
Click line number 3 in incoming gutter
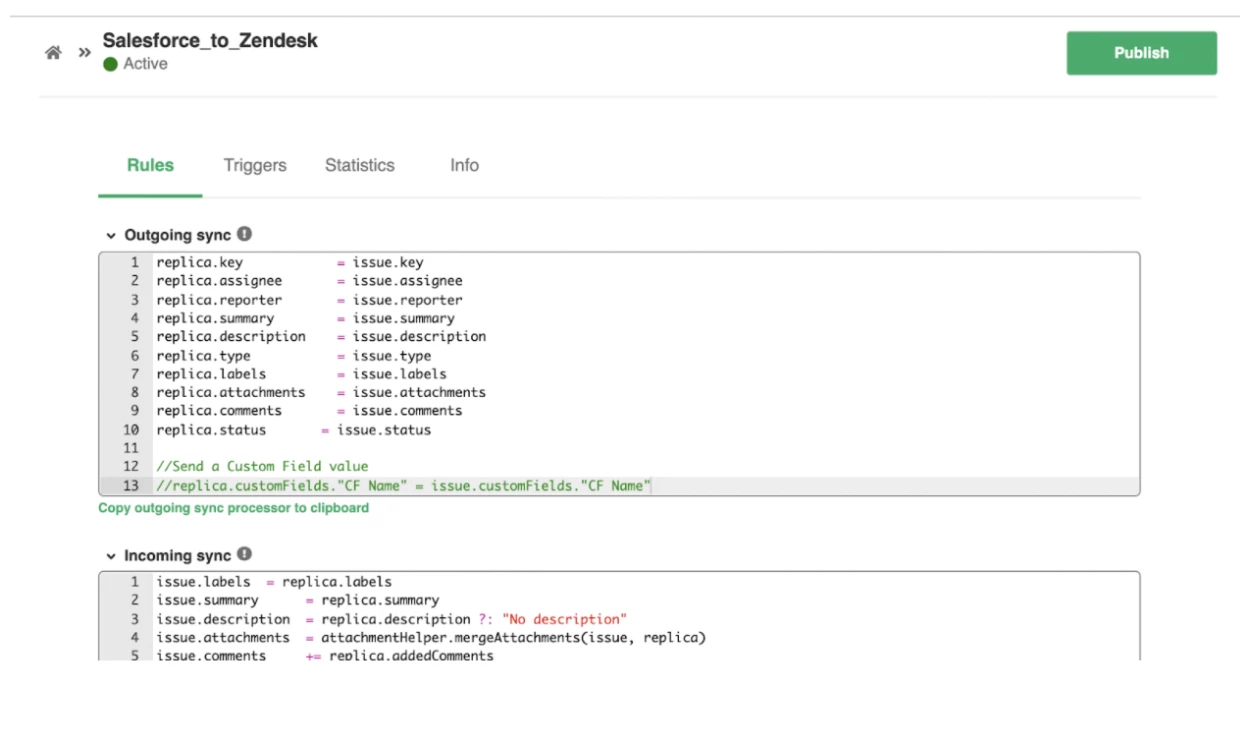click(x=135, y=619)
